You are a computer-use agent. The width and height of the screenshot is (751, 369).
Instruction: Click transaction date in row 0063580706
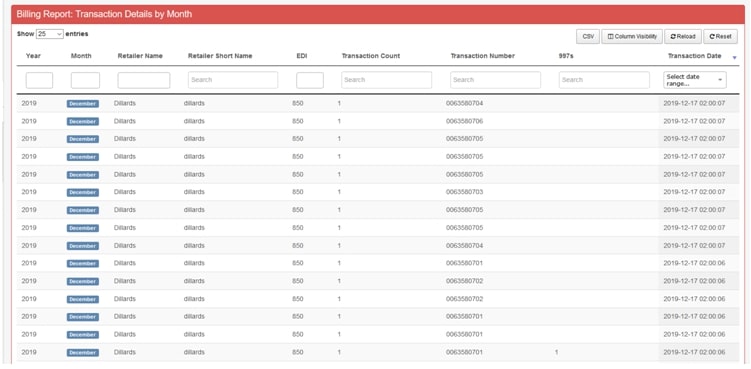(694, 121)
